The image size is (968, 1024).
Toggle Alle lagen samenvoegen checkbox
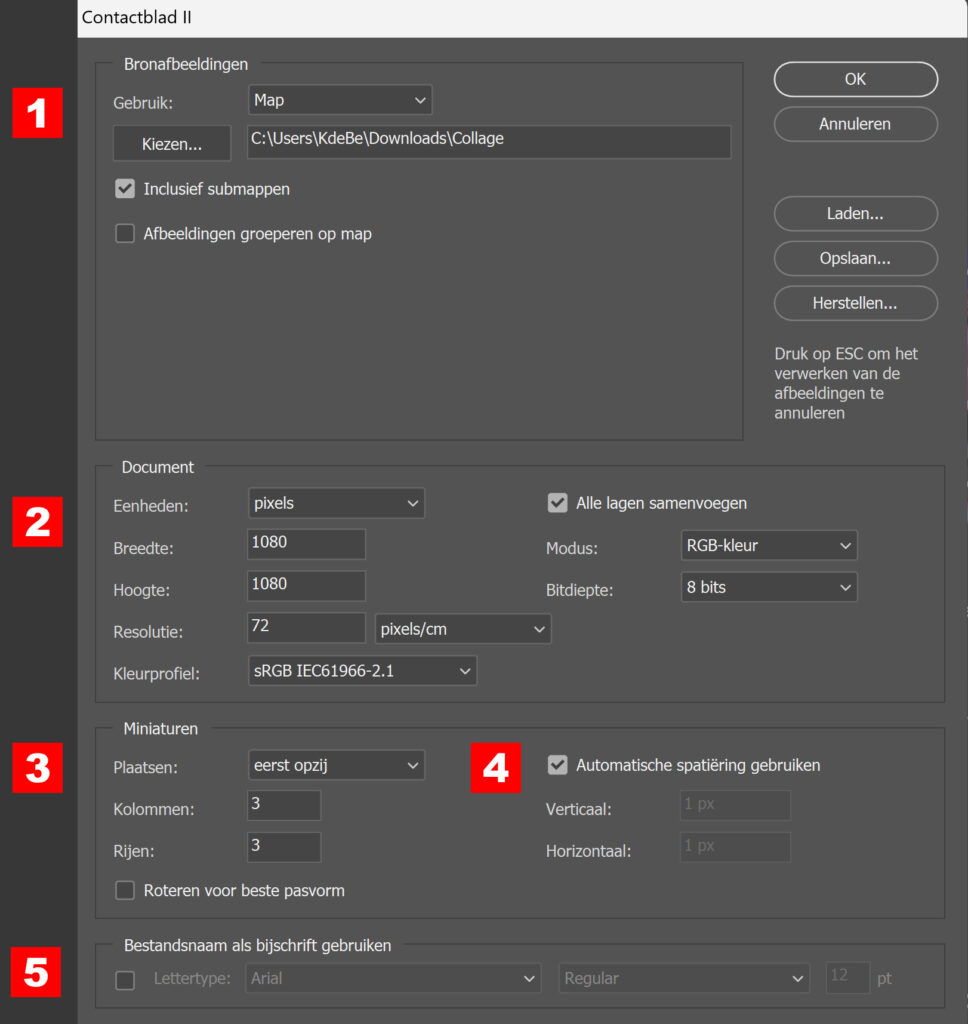[558, 503]
